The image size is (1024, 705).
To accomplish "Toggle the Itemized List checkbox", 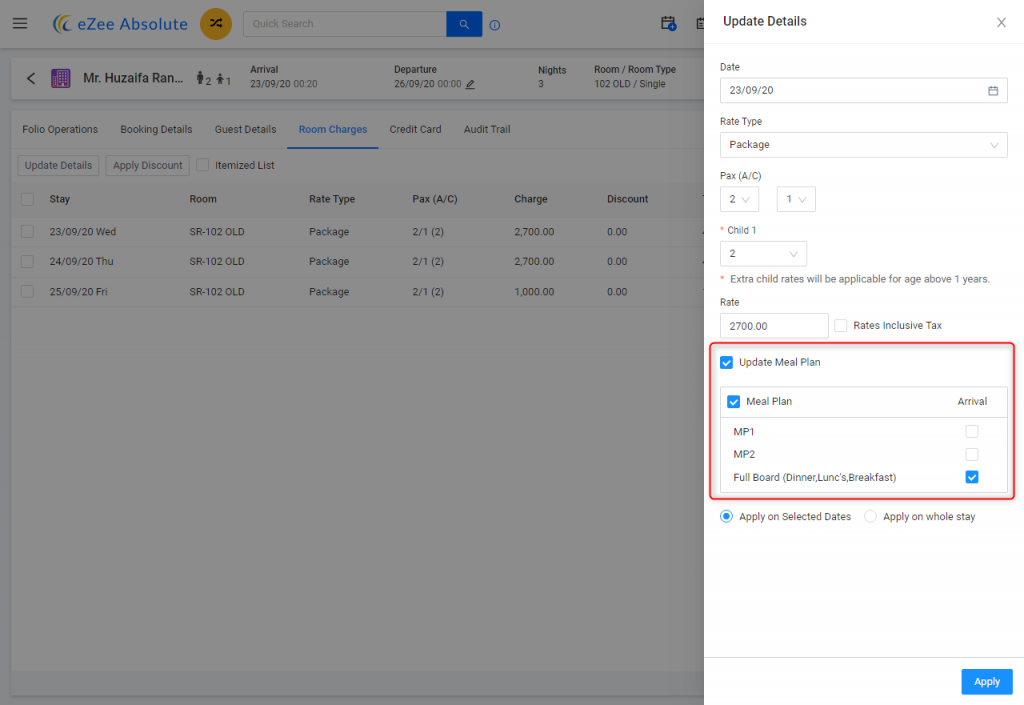I will pos(202,165).
